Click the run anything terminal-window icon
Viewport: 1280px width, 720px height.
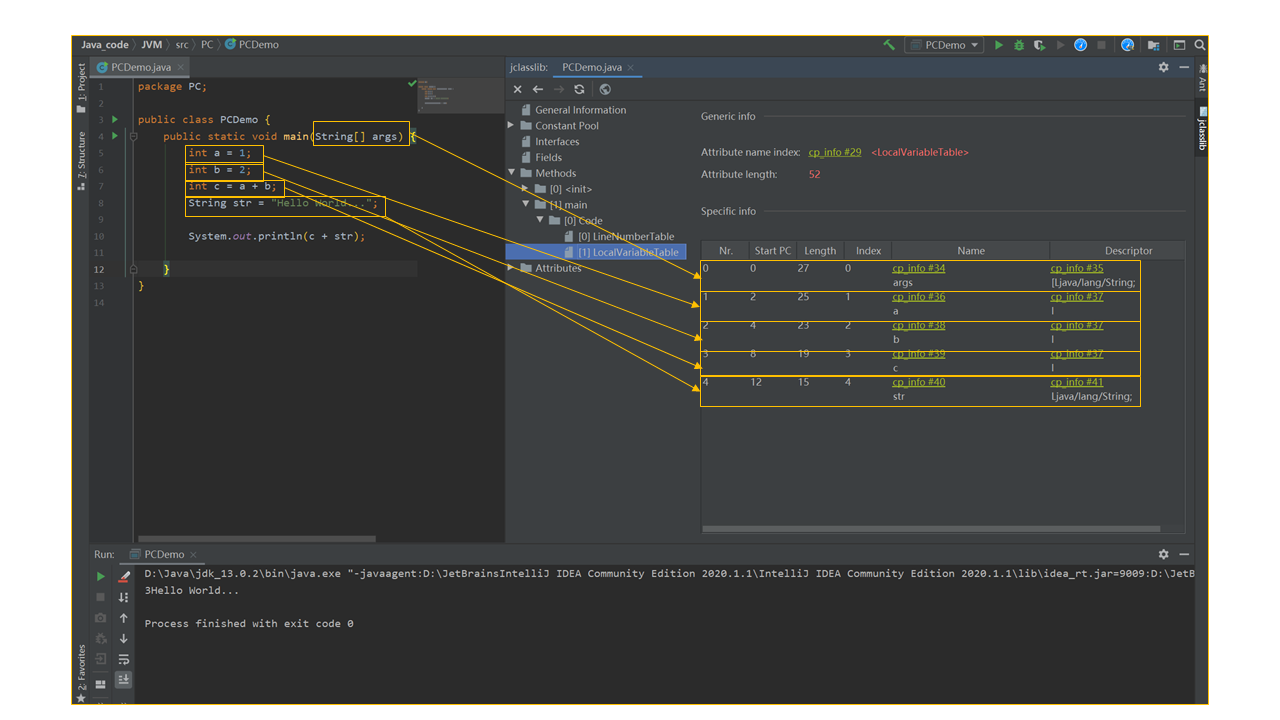tap(1179, 45)
